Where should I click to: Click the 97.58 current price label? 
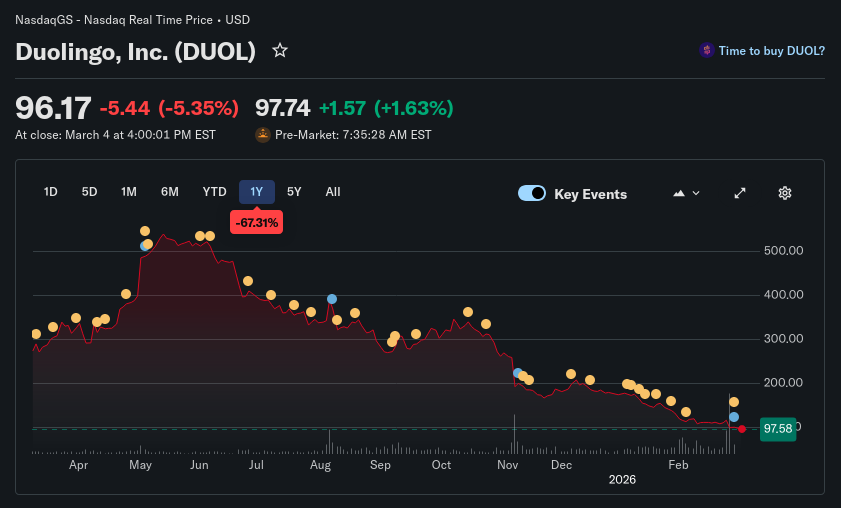click(x=777, y=428)
